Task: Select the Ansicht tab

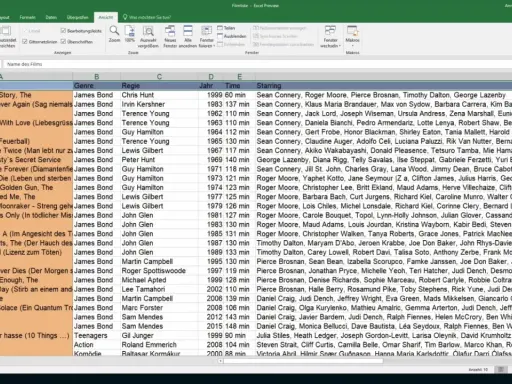Action: (105, 17)
